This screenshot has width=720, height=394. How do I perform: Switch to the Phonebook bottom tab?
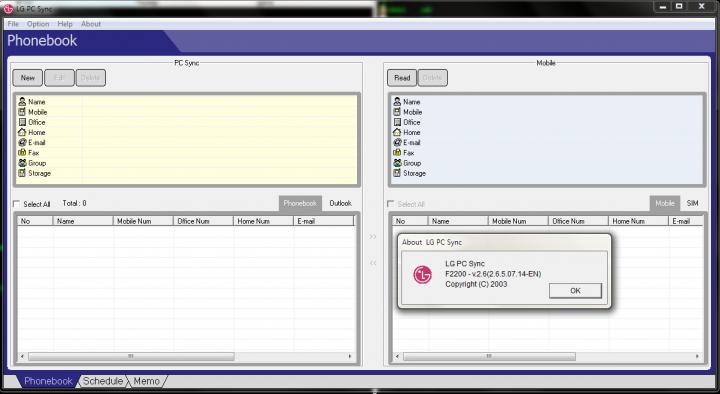pos(48,381)
